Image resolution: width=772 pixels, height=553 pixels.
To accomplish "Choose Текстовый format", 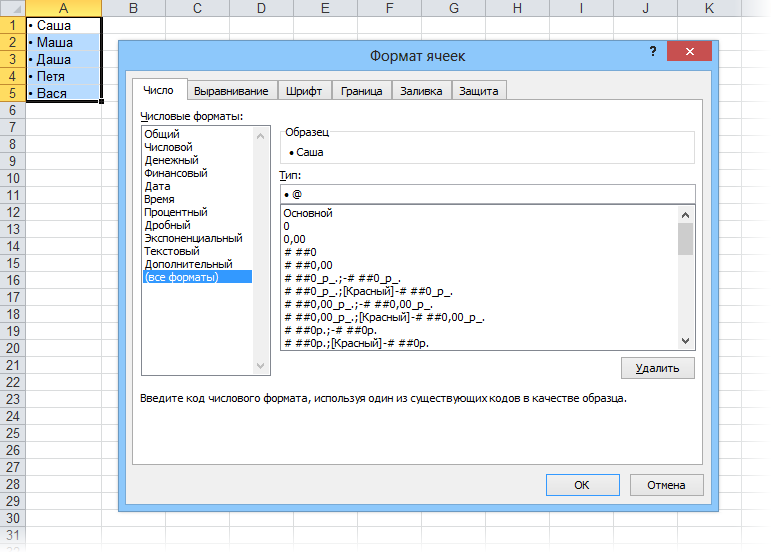I will pyautogui.click(x=197, y=251).
